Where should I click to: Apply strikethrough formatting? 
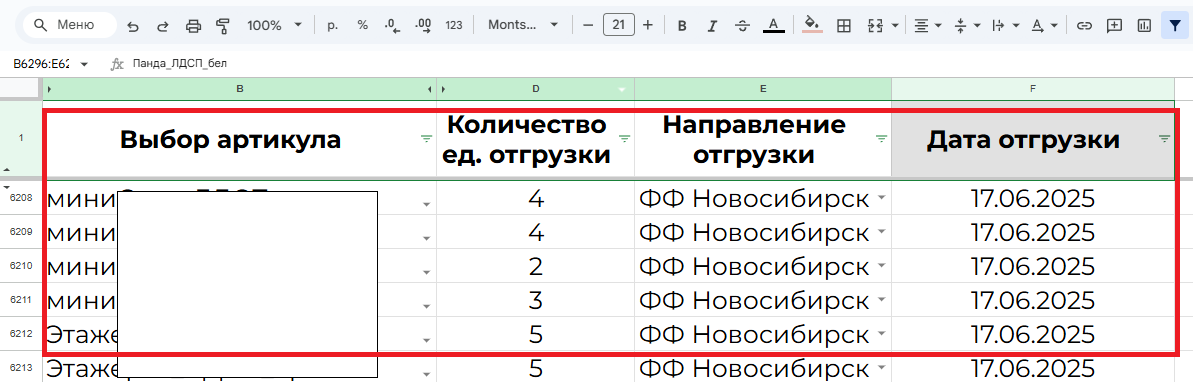click(743, 25)
